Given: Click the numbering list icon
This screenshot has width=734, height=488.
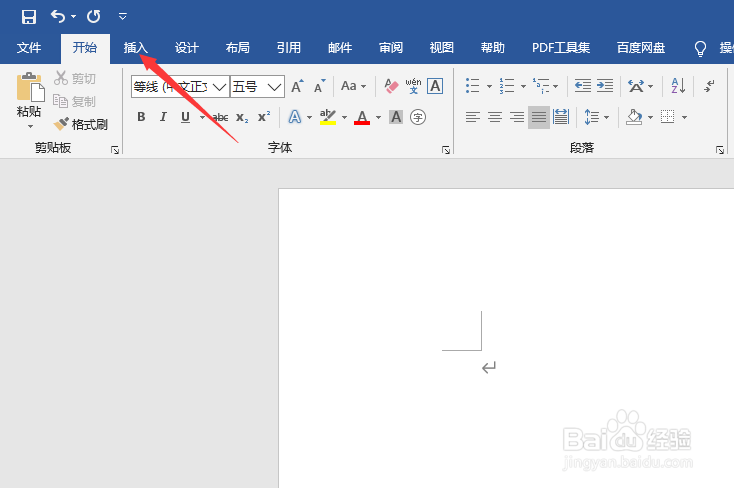Looking at the screenshot, I should (507, 86).
